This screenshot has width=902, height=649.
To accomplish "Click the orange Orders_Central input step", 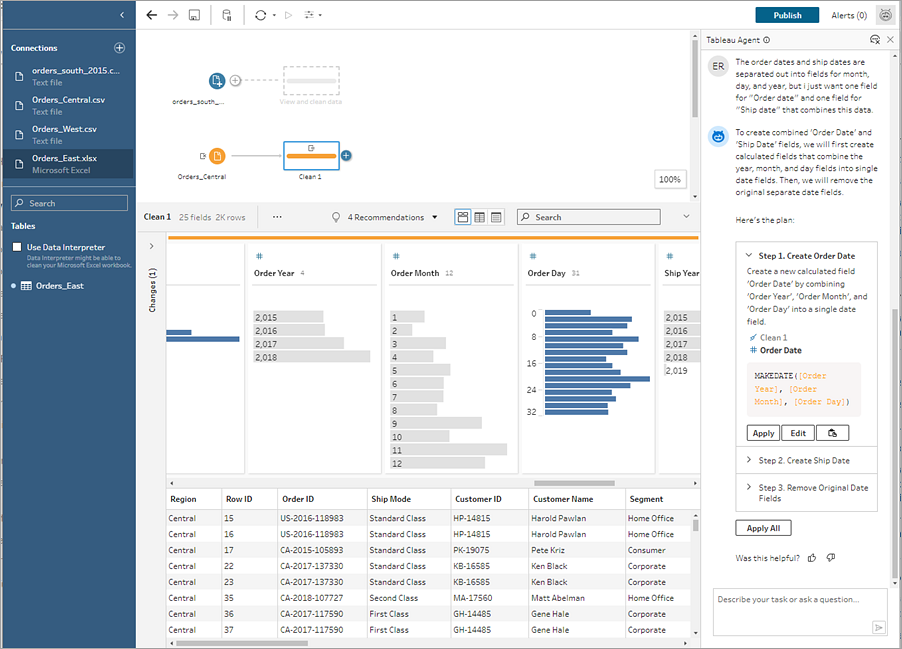I will pos(217,156).
